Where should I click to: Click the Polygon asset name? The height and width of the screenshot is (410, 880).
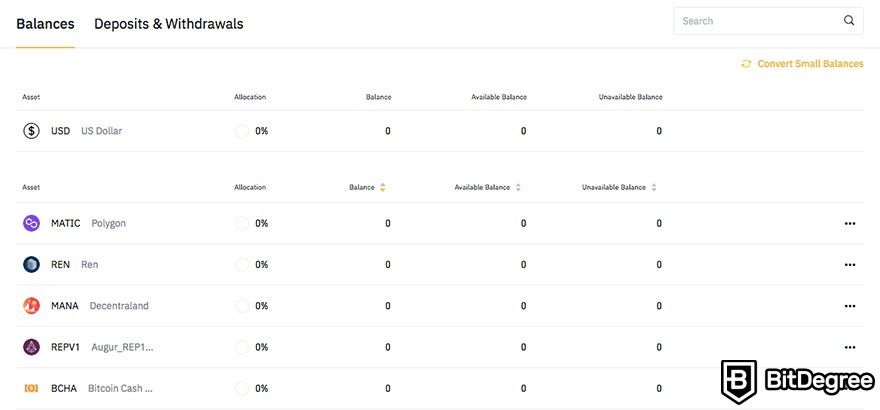click(108, 224)
